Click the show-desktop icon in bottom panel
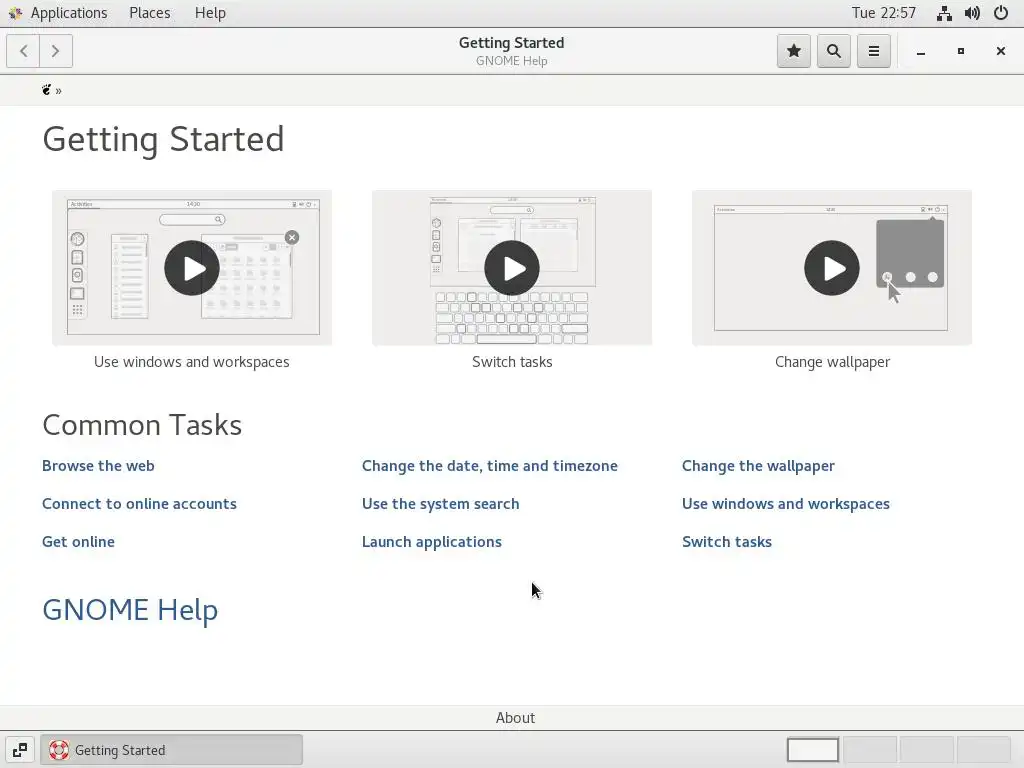The height and width of the screenshot is (768, 1024). (20, 750)
